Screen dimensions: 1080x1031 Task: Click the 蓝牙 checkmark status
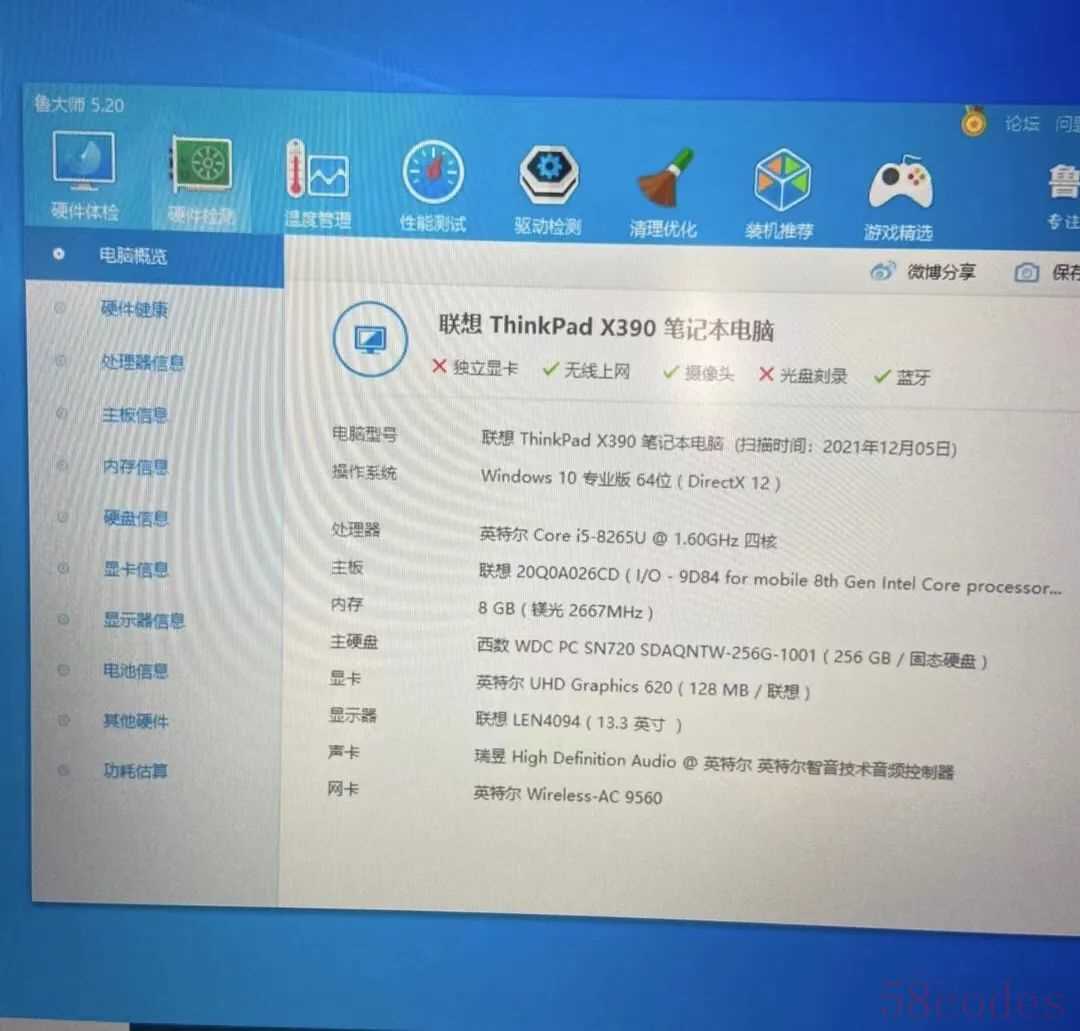(x=902, y=377)
